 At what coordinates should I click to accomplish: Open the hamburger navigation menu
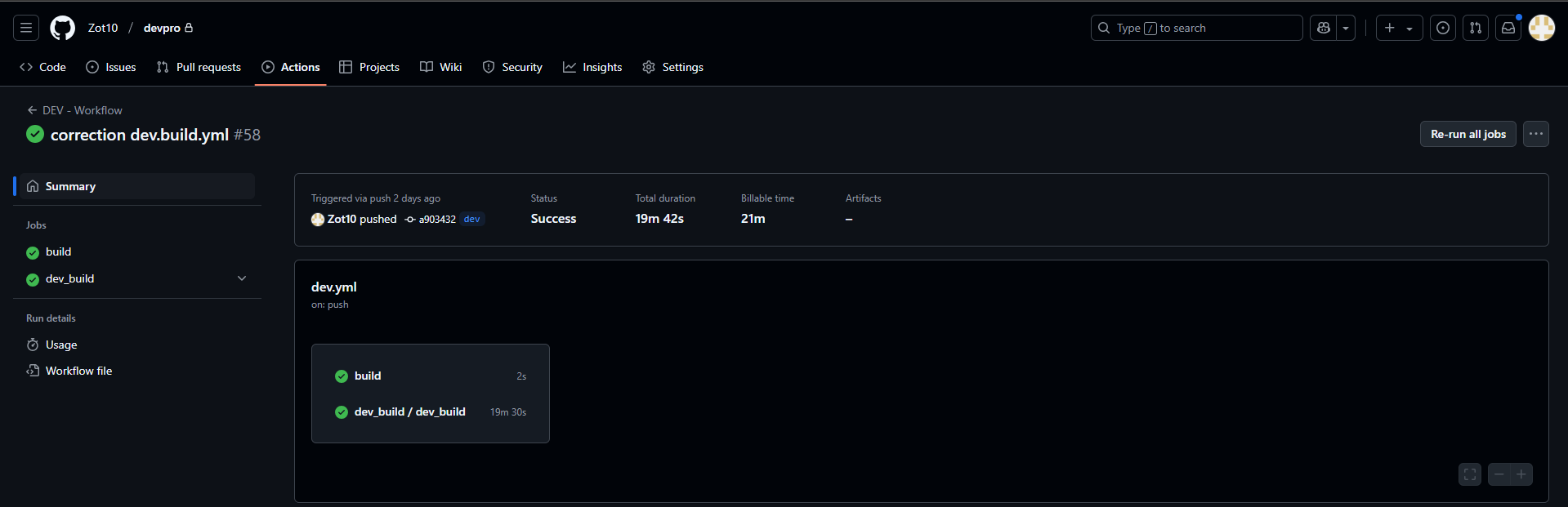point(26,28)
